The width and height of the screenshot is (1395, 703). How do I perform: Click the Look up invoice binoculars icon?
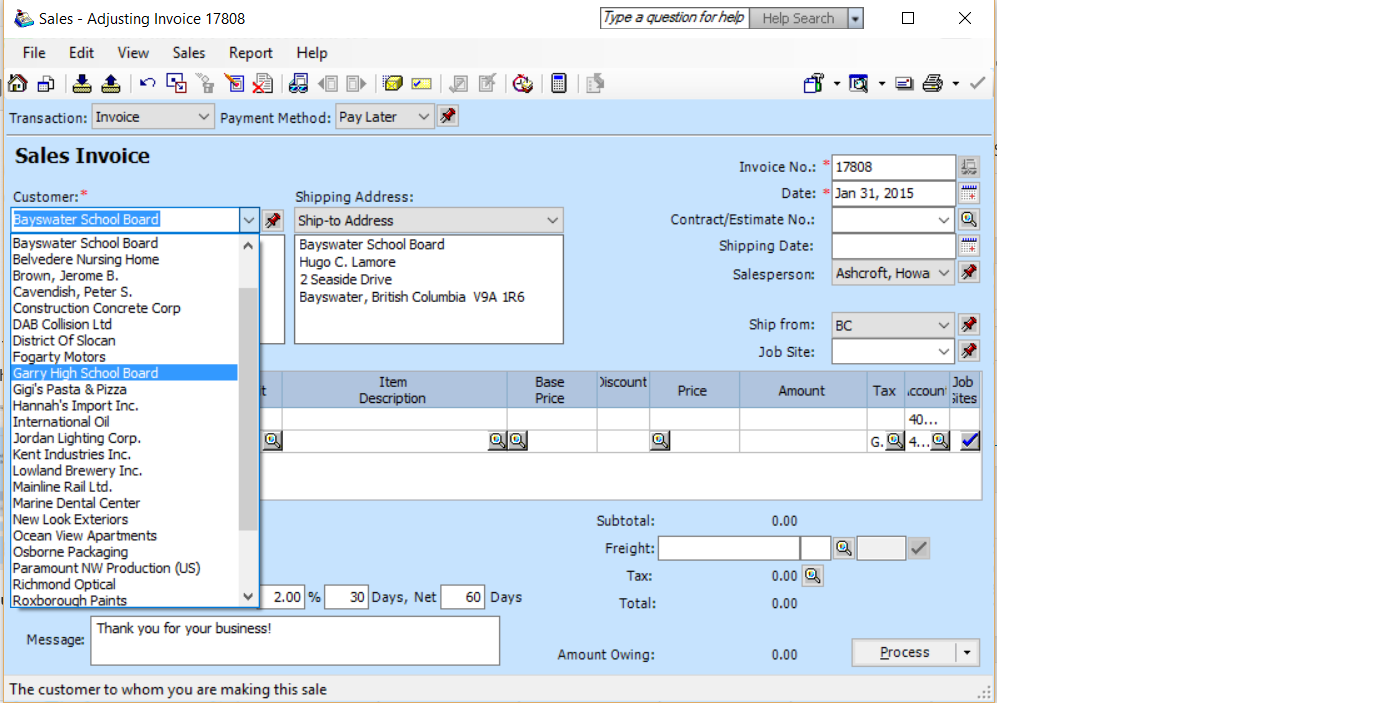click(298, 84)
